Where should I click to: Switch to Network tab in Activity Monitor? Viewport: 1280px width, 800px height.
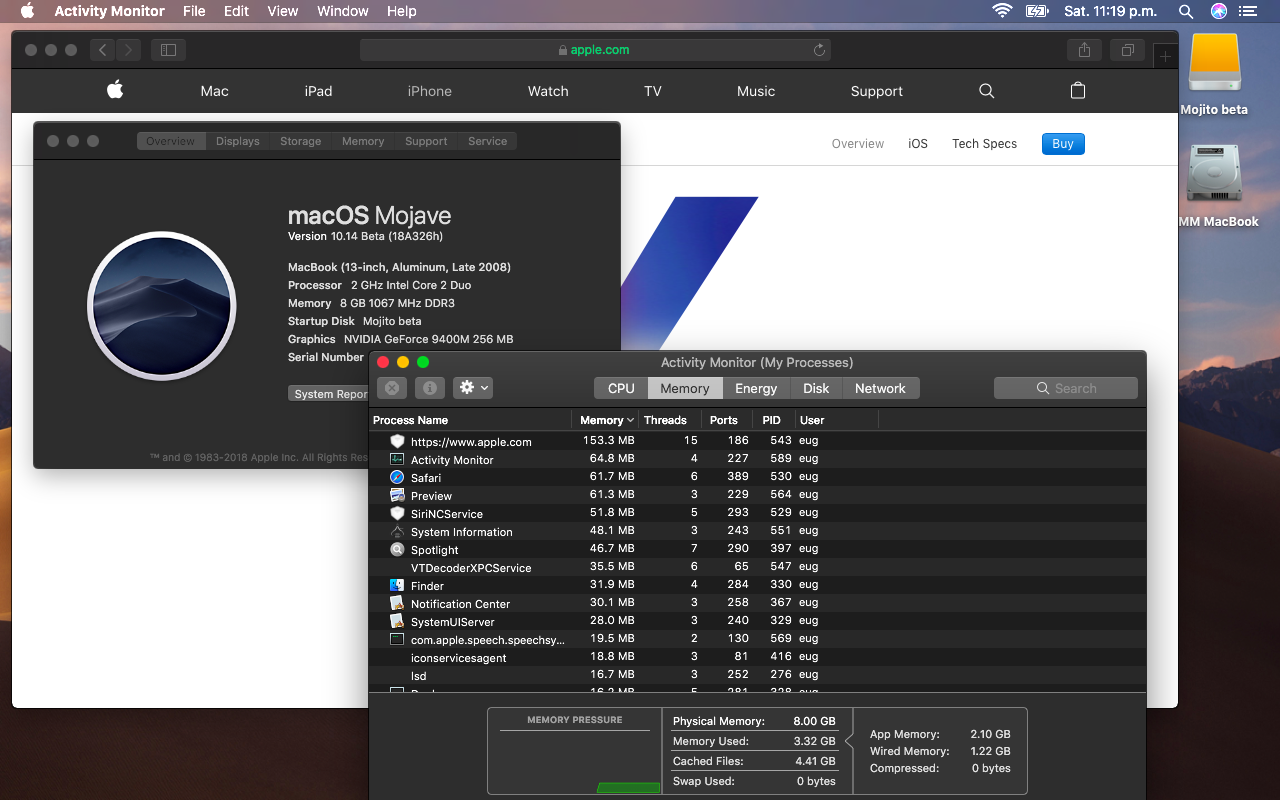pyautogui.click(x=880, y=388)
